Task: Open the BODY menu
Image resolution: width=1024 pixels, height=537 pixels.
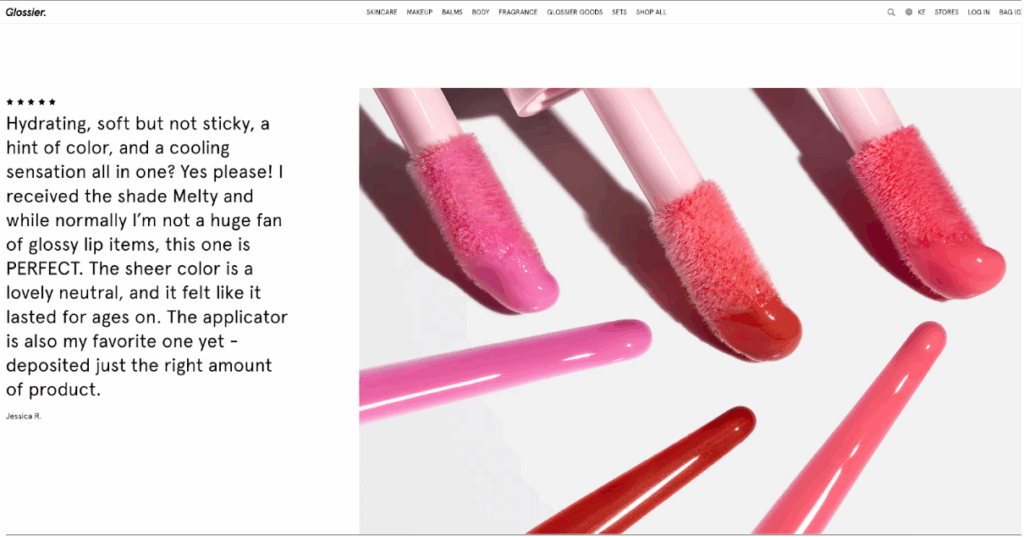Action: (x=481, y=12)
